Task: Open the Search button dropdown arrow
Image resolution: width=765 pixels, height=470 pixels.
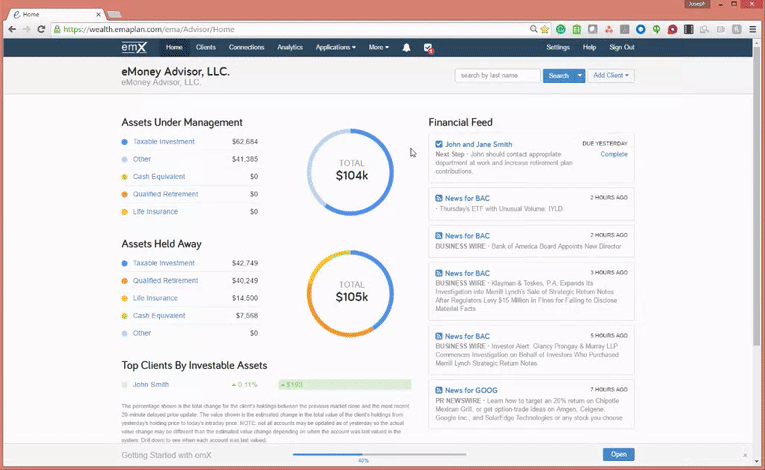Action: tap(580, 76)
